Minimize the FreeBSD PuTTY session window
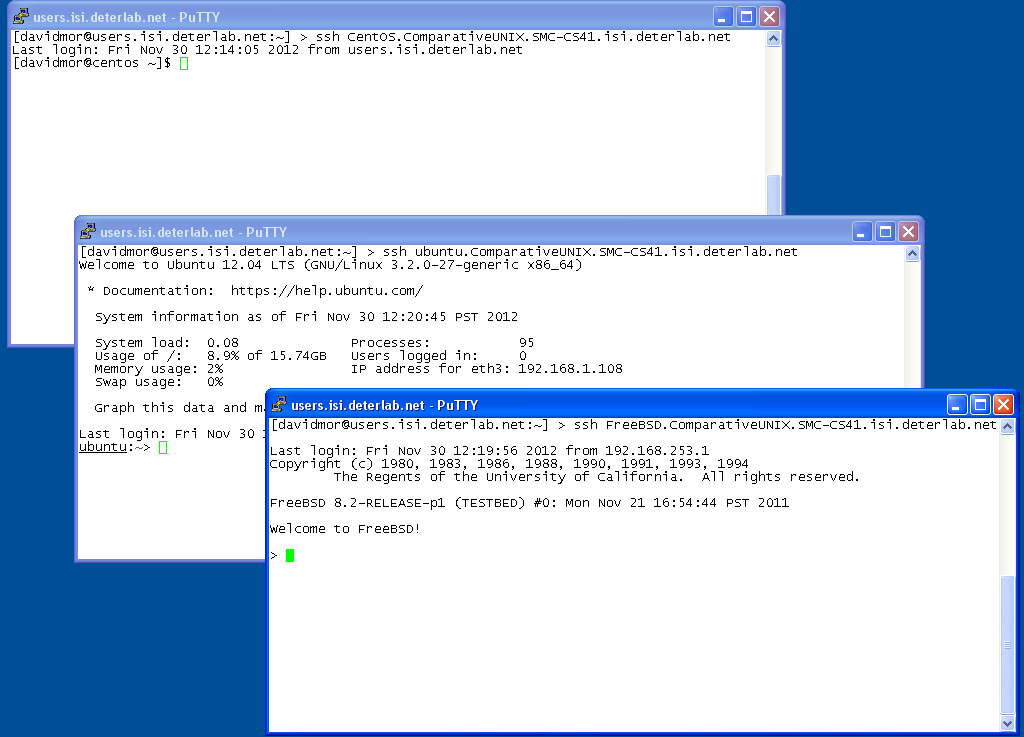The width and height of the screenshot is (1024, 737). tap(957, 405)
